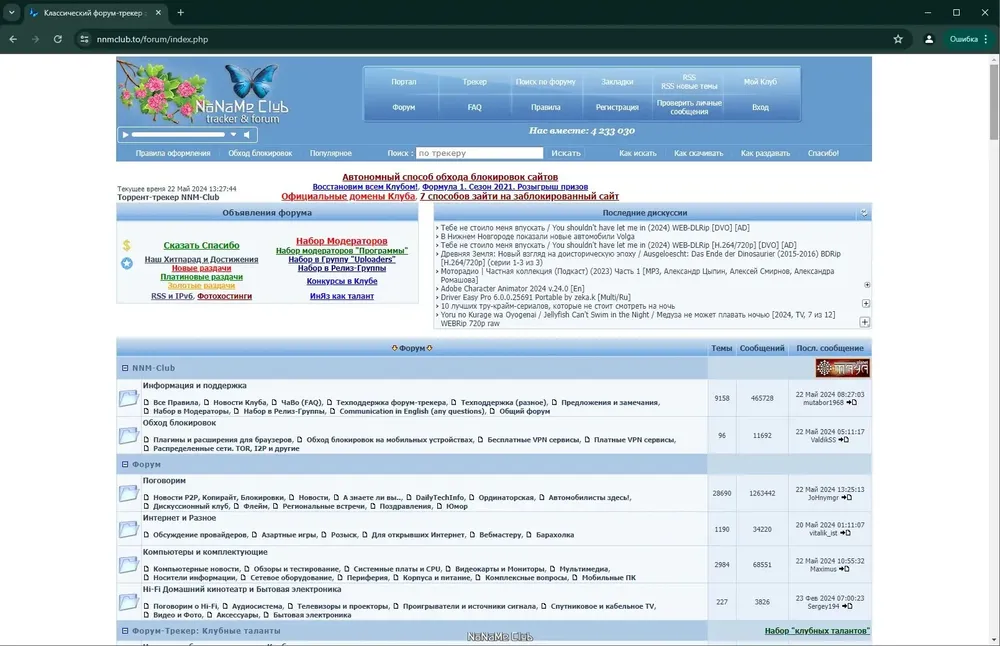Open the browser profile icon

929,39
